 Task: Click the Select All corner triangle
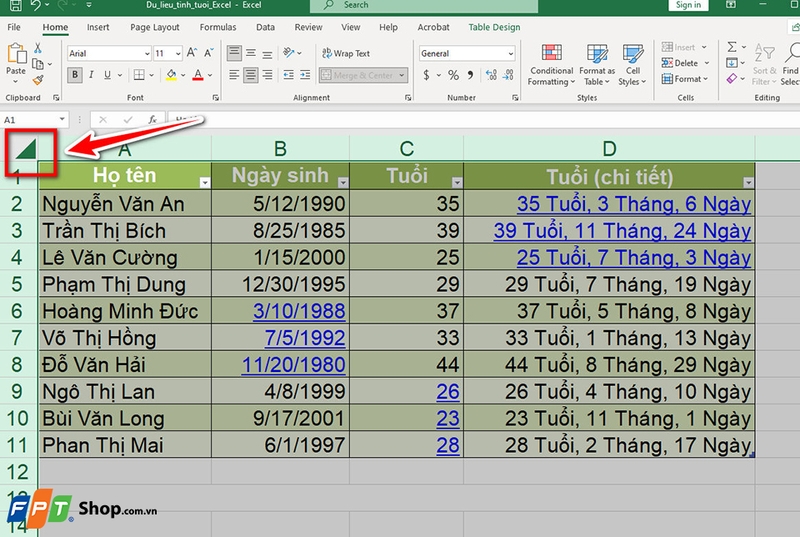tap(26, 149)
